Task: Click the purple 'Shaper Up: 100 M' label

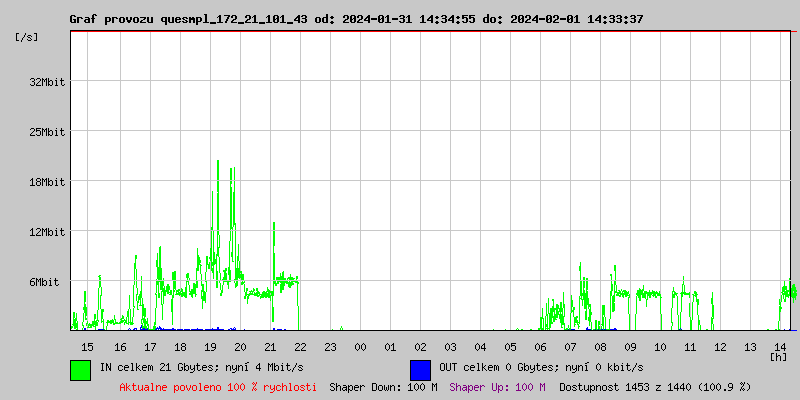Action: click(497, 387)
